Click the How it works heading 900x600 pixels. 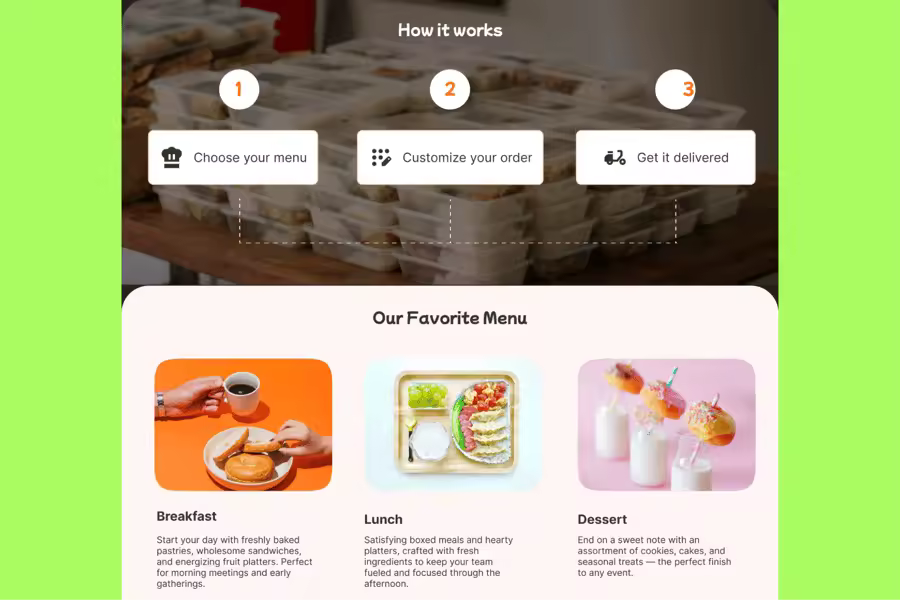pyautogui.click(x=450, y=30)
